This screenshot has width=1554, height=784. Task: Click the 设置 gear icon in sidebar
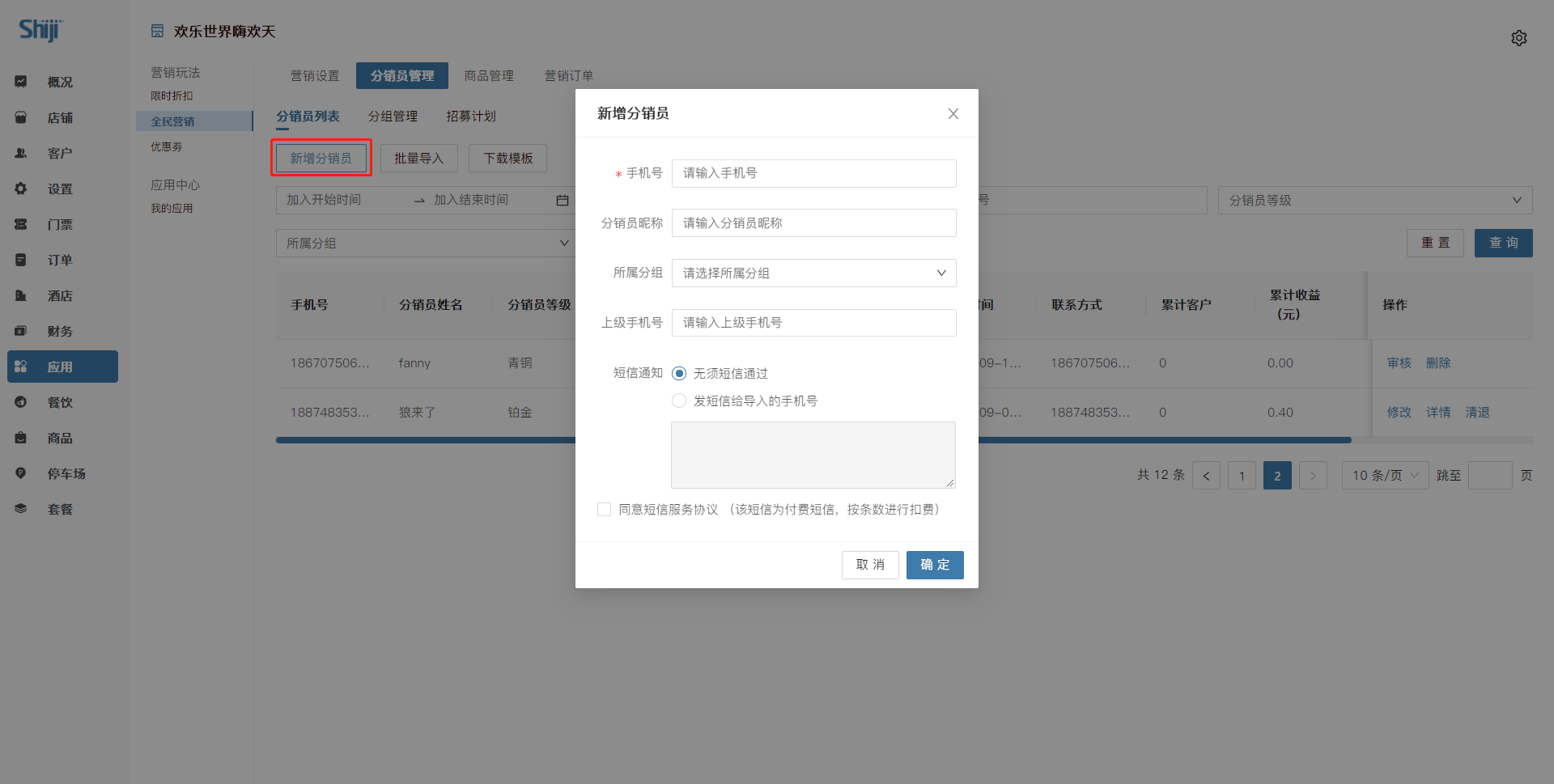[x=21, y=189]
